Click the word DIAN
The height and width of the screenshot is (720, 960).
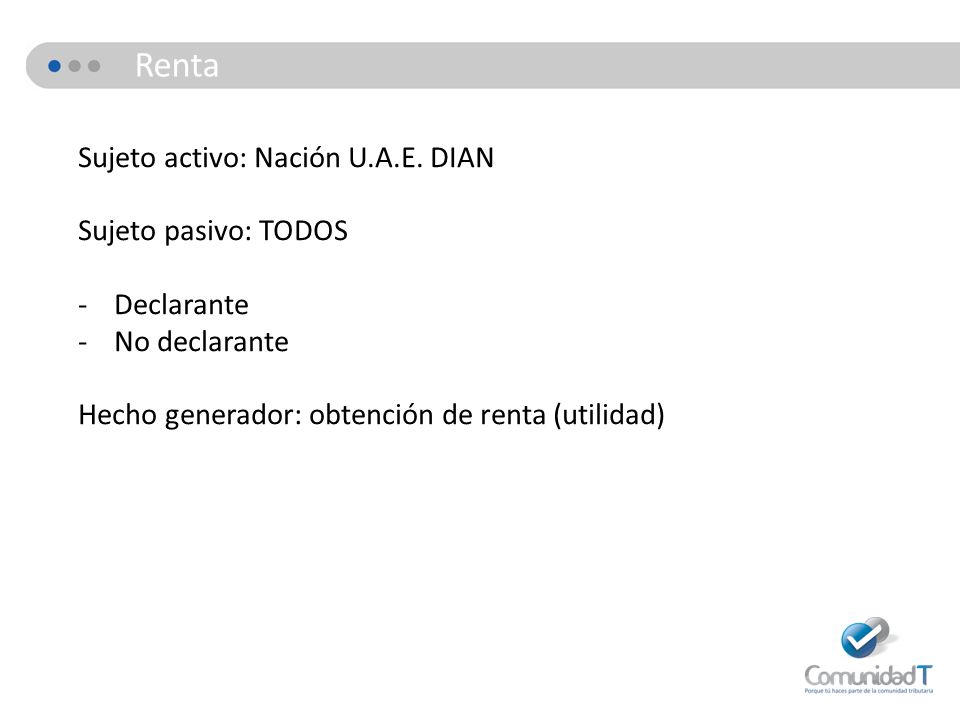tap(462, 157)
